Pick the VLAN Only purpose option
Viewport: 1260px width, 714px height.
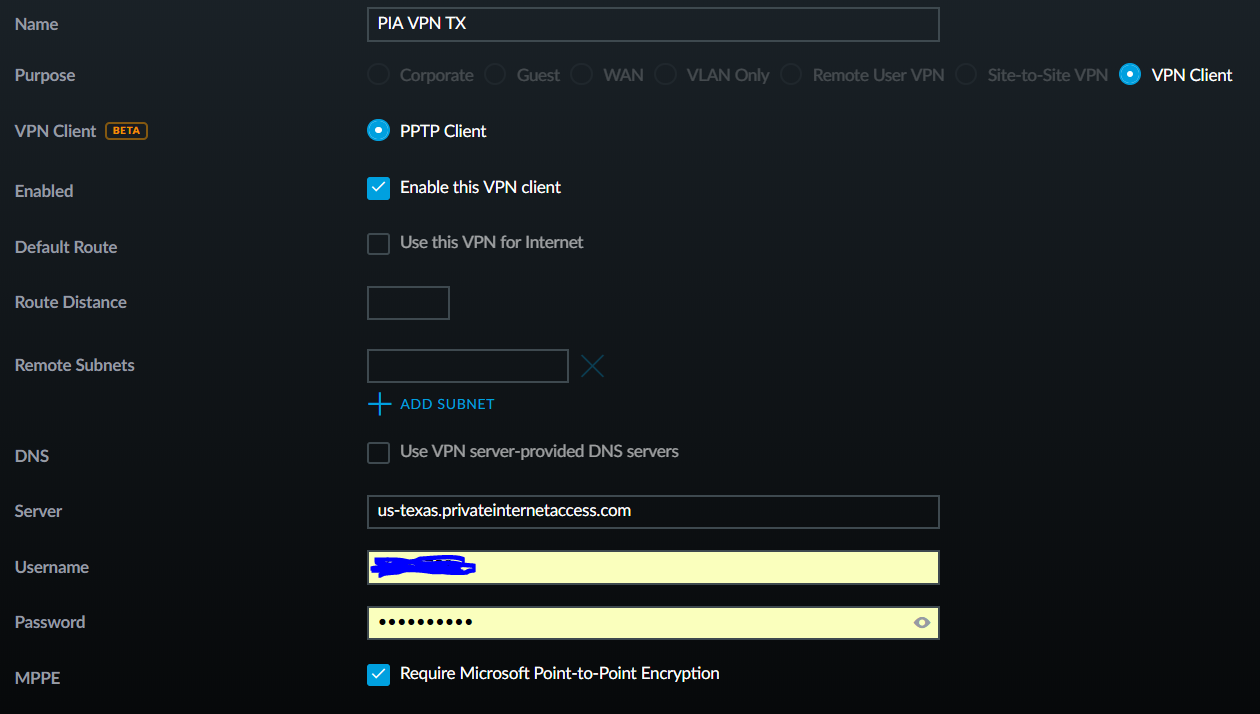[x=665, y=75]
